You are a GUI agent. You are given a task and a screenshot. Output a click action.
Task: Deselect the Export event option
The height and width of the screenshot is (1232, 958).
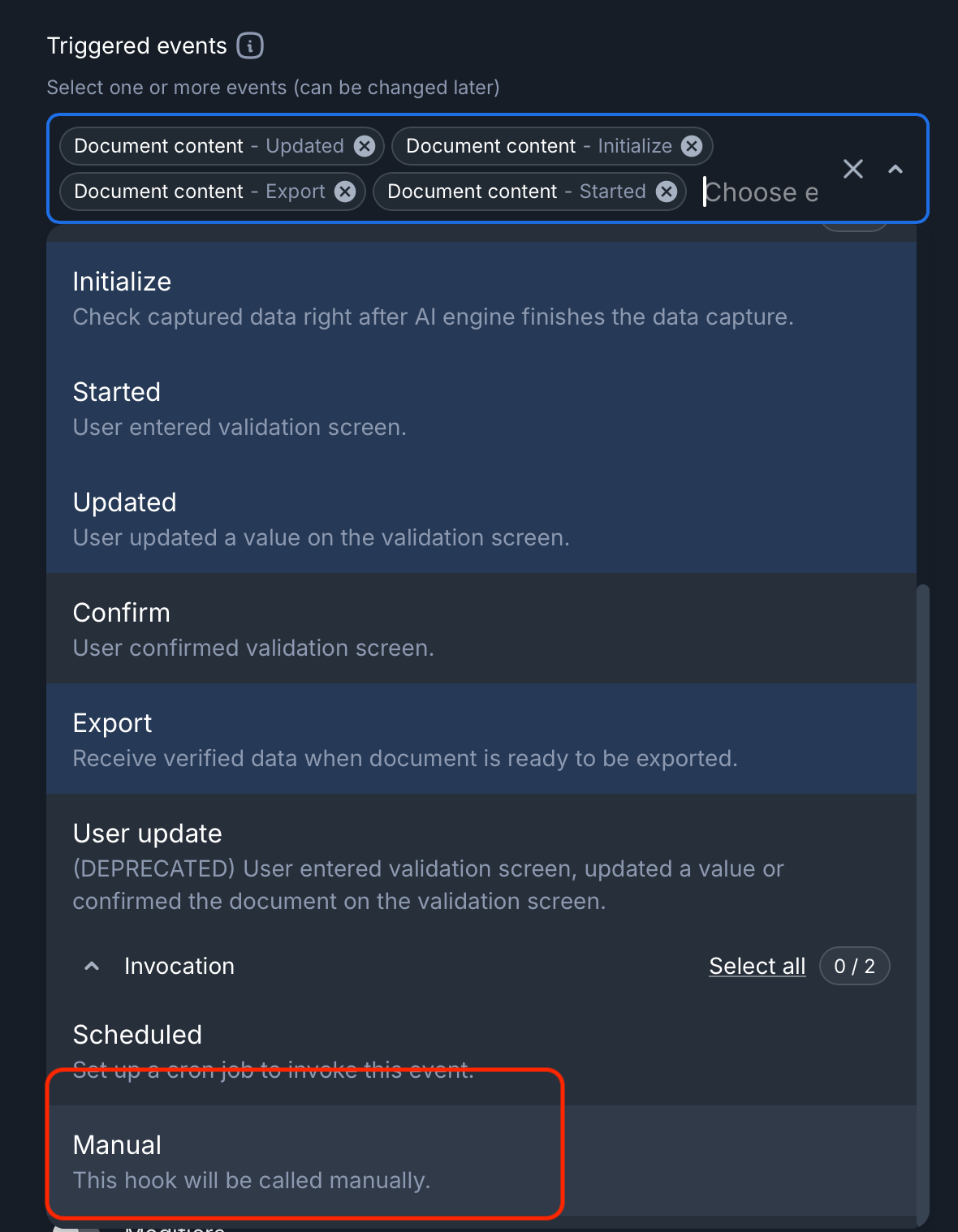[481, 739]
